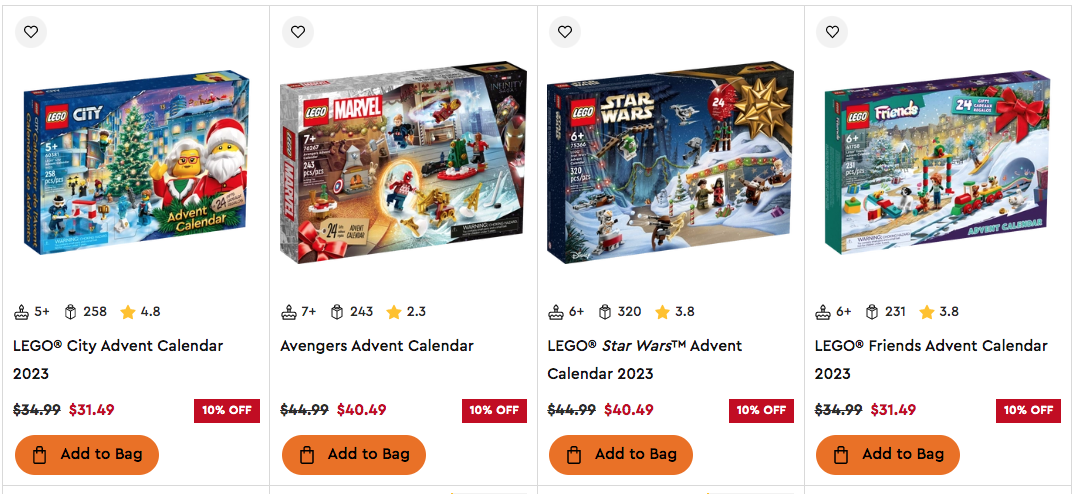Add the Friends Advent Calendar to Bag
This screenshot has height=494, width=1085.
[888, 455]
